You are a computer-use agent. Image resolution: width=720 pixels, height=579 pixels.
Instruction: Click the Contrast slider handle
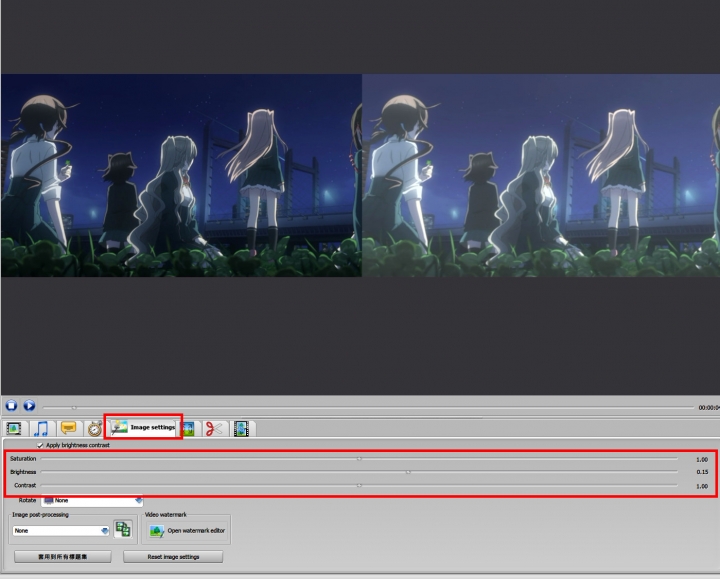coord(360,485)
